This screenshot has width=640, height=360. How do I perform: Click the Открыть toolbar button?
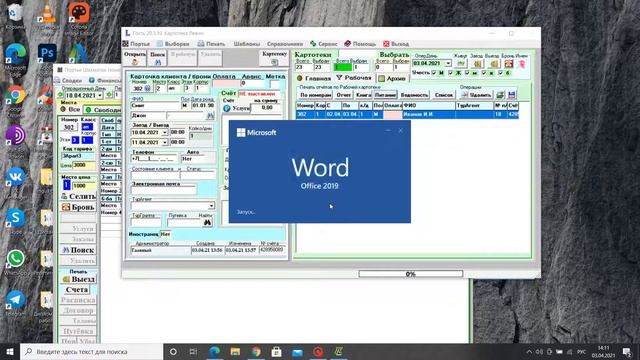point(135,58)
